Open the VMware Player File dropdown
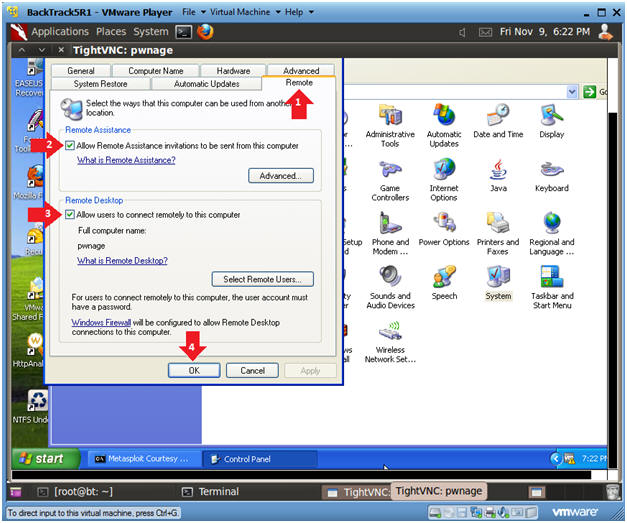 (x=194, y=12)
